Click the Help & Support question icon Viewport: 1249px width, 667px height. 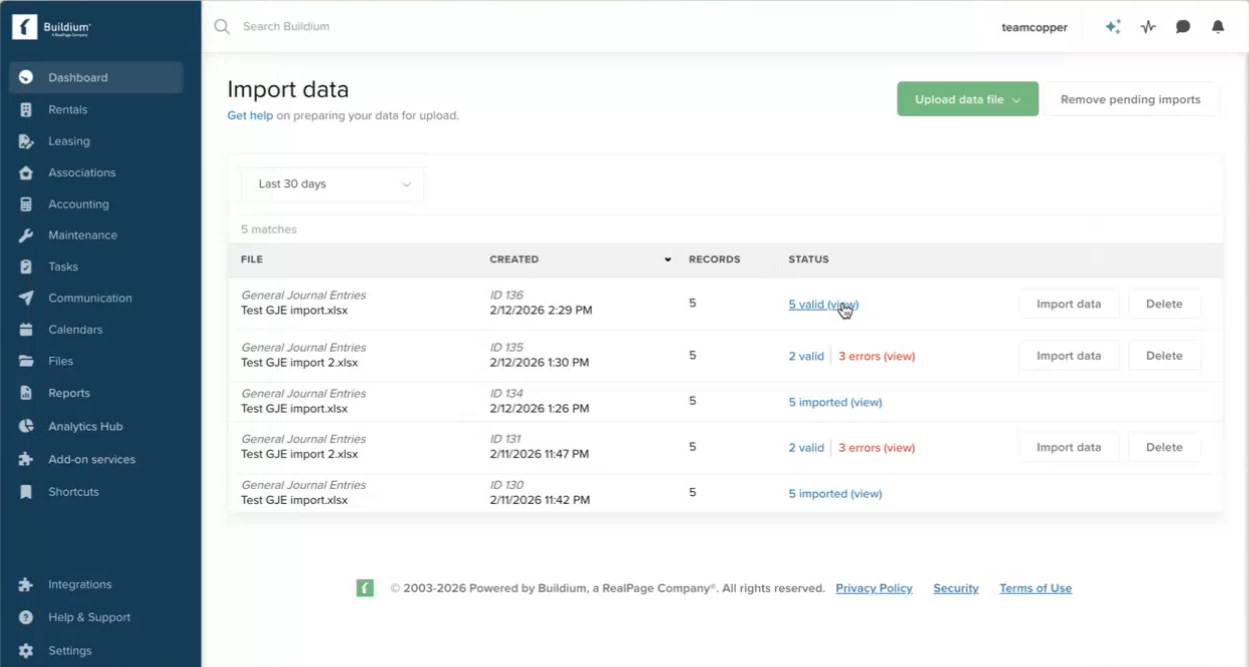click(x=26, y=617)
